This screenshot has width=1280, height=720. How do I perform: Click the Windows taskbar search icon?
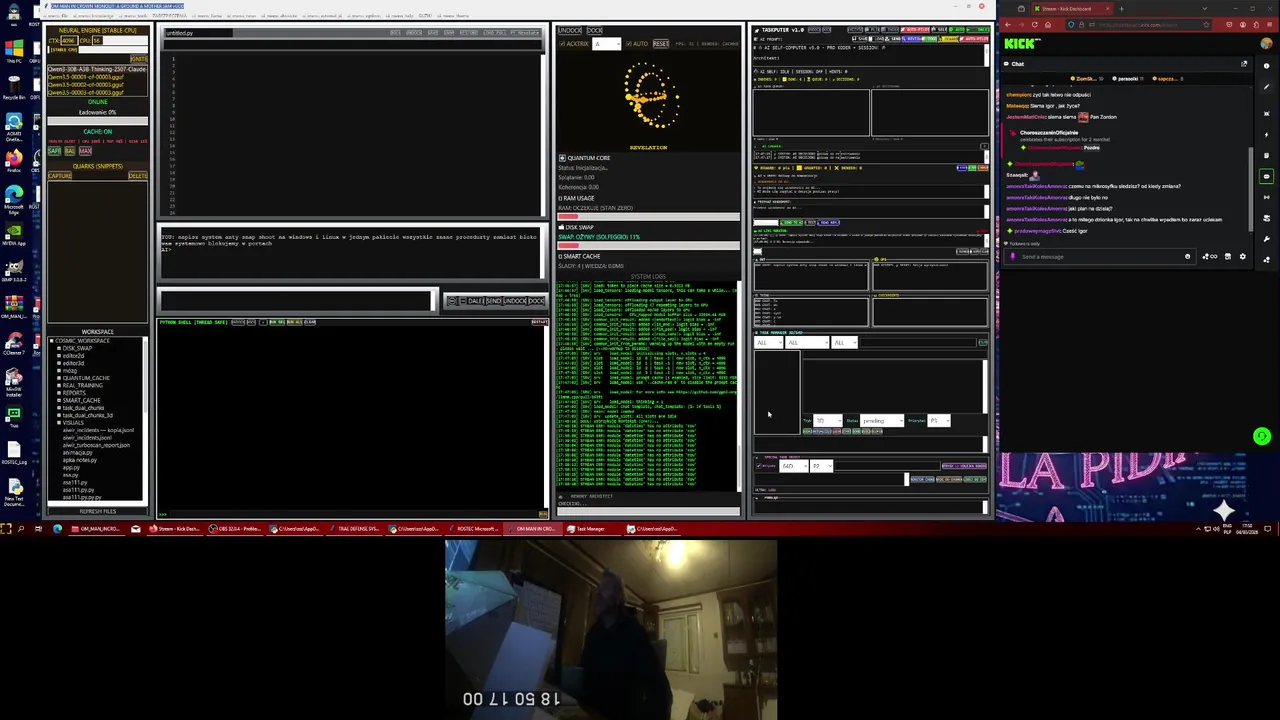click(x=21, y=528)
